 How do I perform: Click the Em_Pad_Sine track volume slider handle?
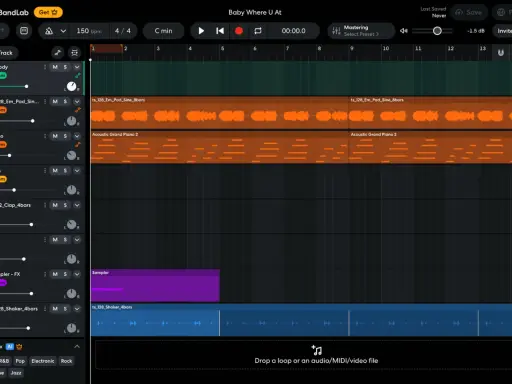click(32, 121)
